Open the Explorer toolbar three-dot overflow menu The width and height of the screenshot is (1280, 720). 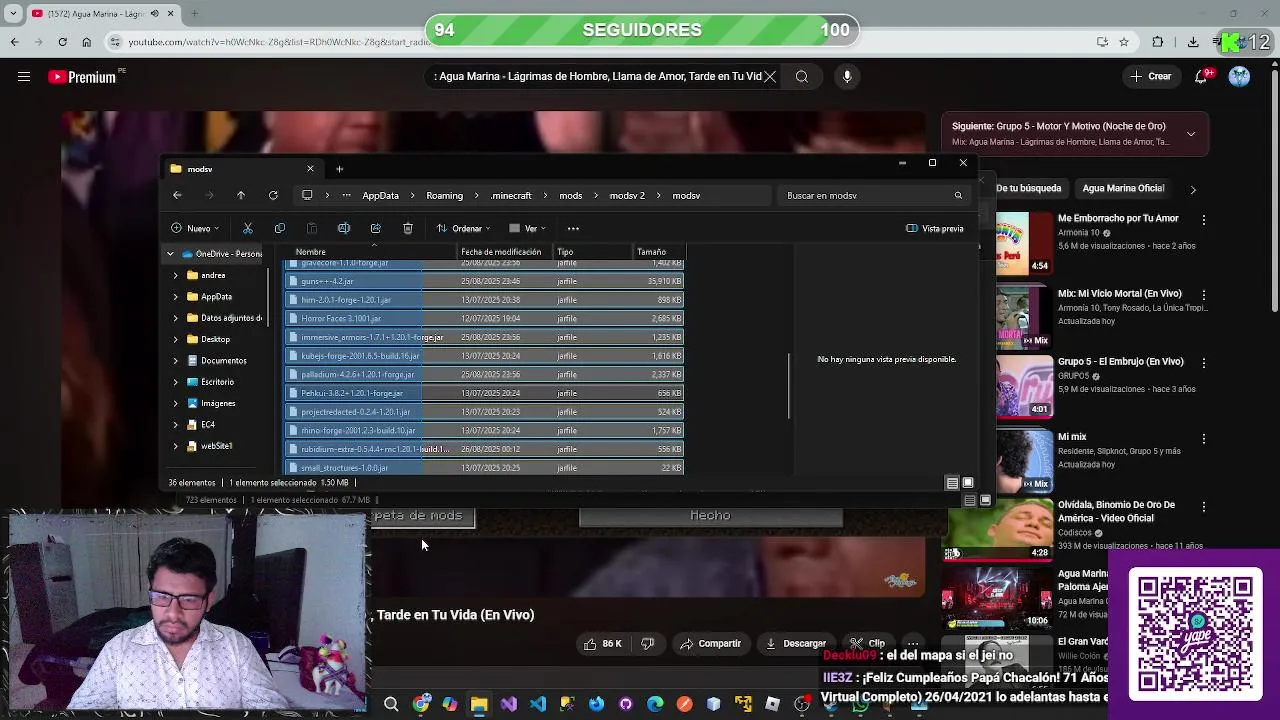[573, 228]
